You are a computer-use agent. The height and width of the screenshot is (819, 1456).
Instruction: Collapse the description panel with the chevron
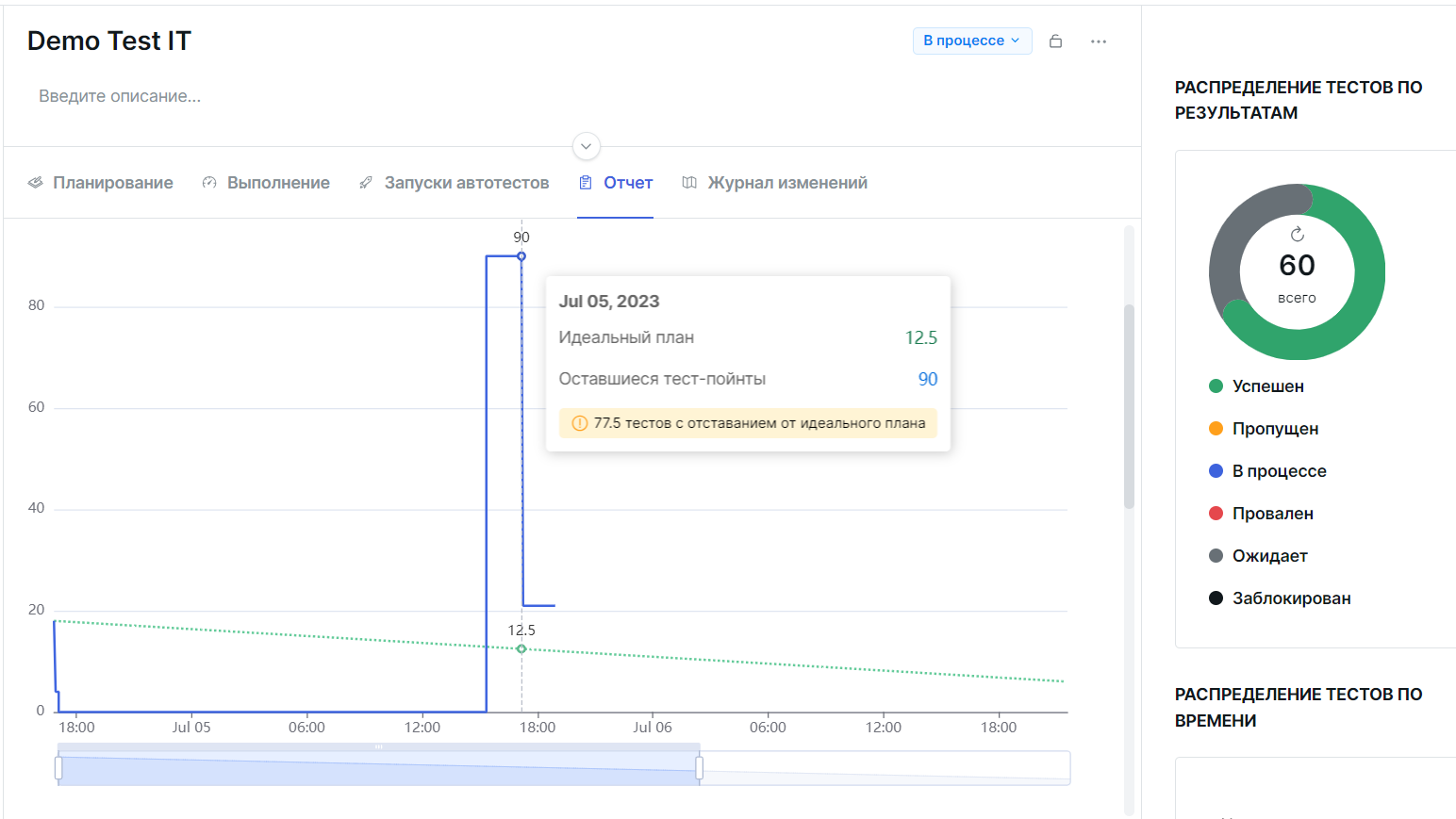586,146
